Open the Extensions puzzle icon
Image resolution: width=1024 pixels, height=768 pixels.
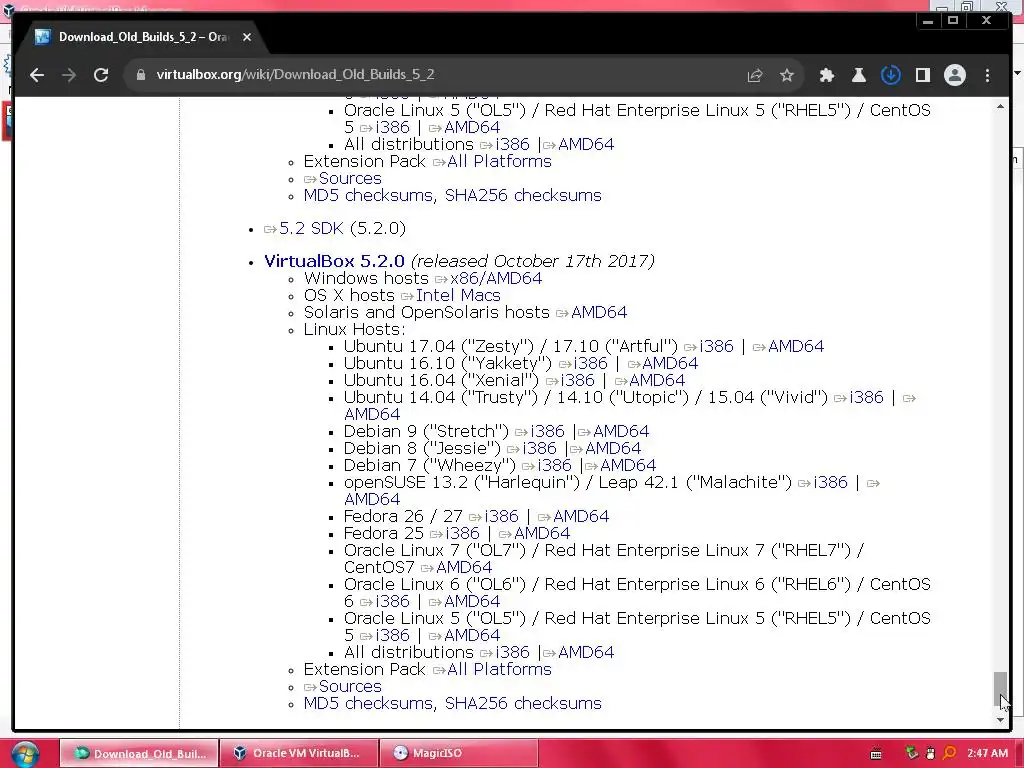tap(827, 75)
